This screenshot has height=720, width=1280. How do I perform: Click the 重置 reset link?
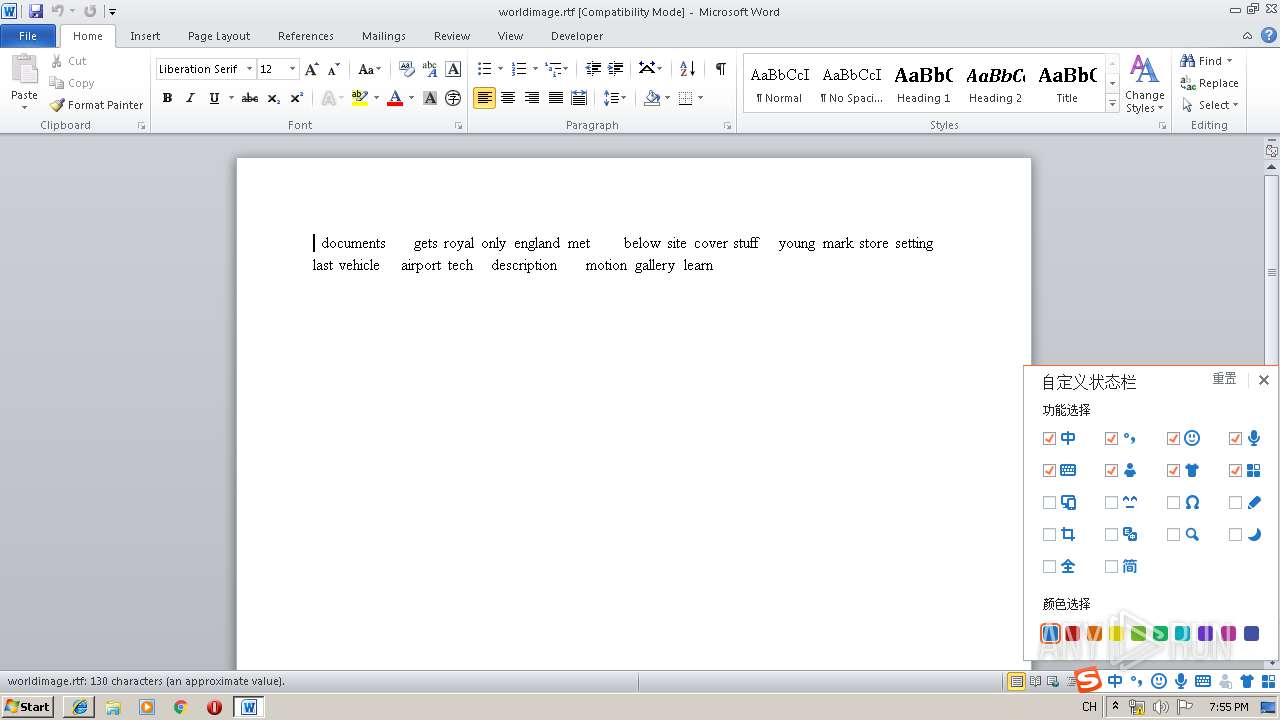(1224, 379)
